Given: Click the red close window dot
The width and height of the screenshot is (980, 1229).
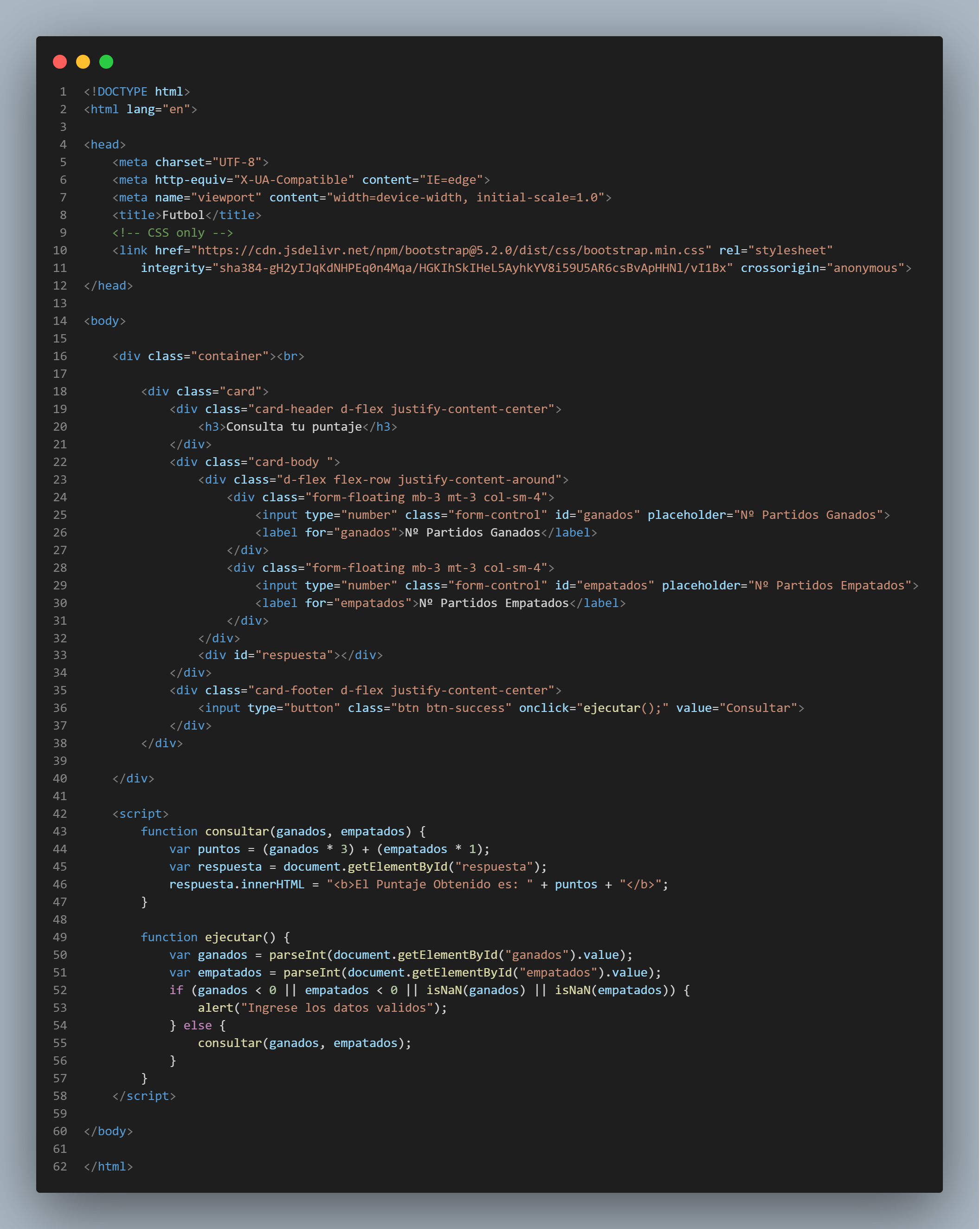Looking at the screenshot, I should [60, 62].
